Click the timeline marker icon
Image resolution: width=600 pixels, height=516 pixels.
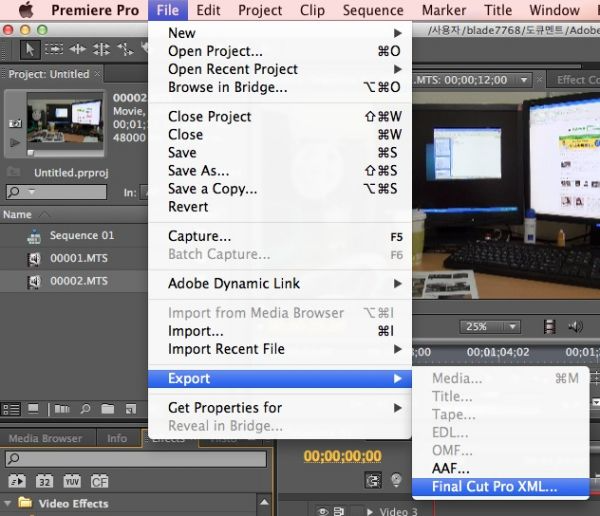[x=396, y=480]
